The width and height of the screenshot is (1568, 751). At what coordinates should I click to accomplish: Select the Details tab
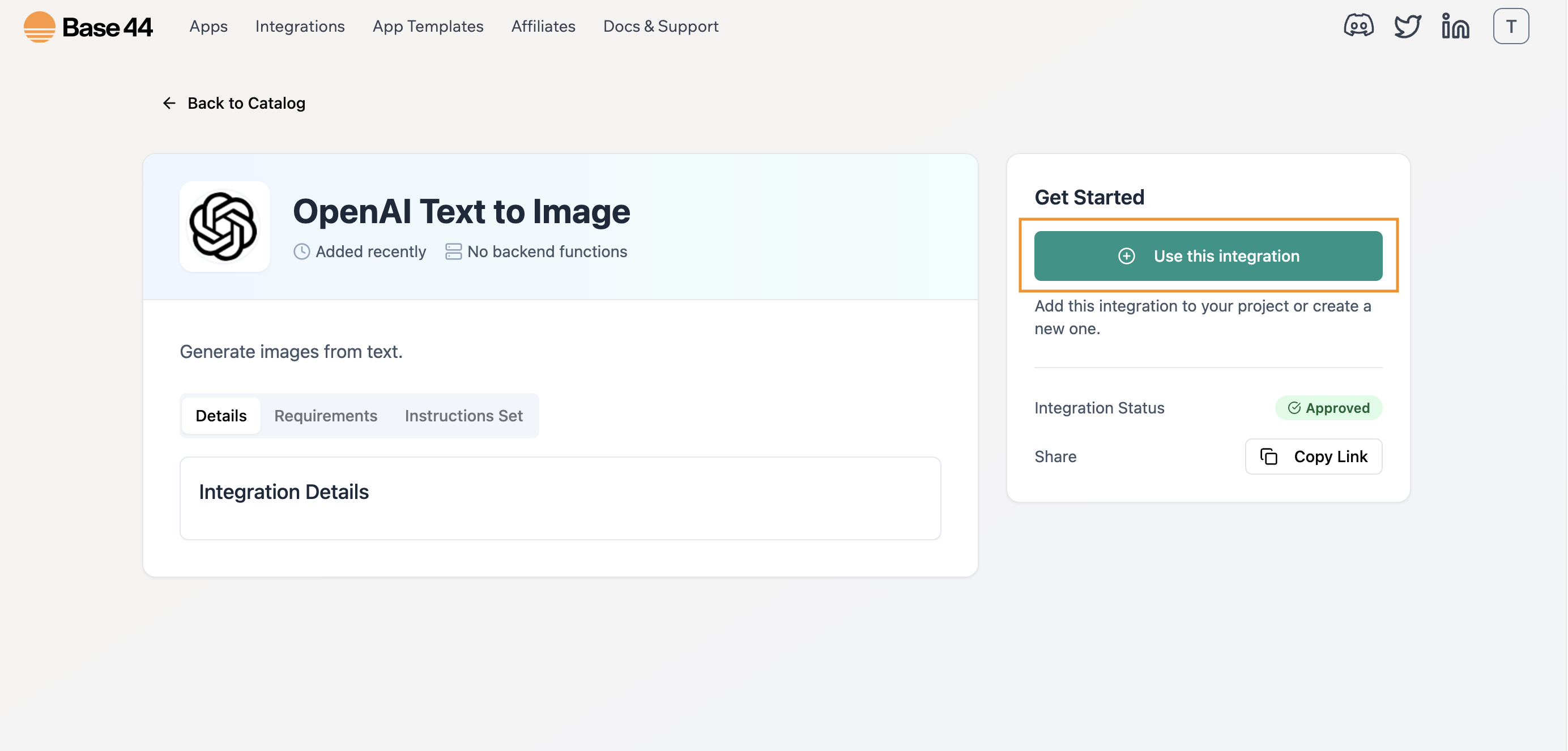pyautogui.click(x=221, y=416)
